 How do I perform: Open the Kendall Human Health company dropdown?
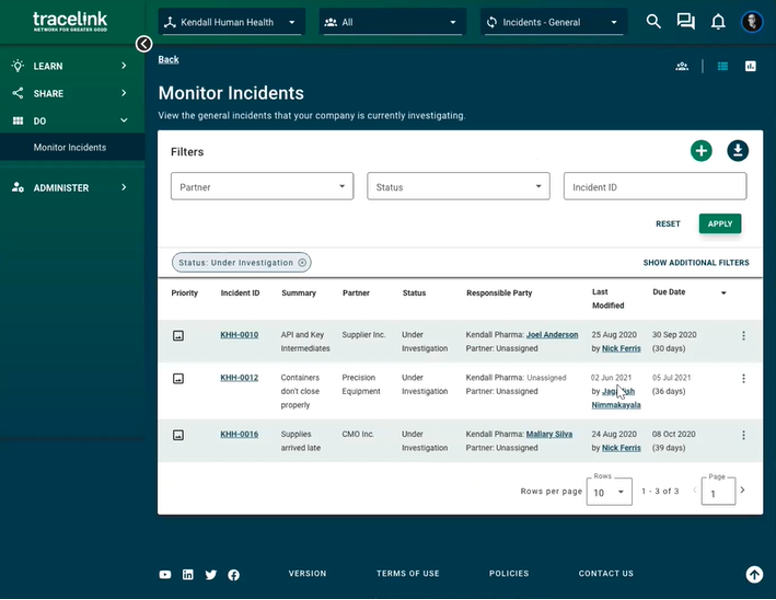(232, 22)
